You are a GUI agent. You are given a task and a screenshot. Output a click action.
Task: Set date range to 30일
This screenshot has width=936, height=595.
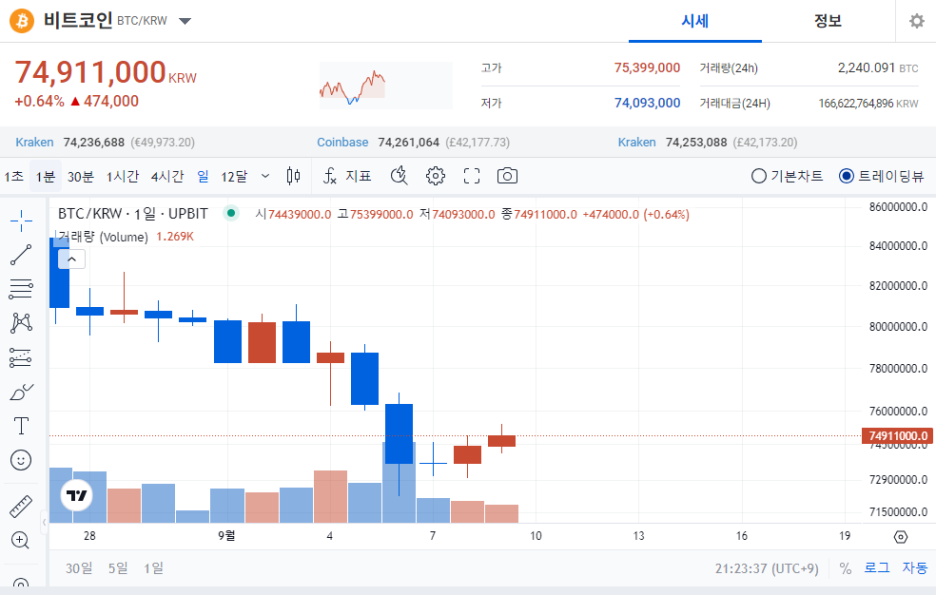click(x=79, y=568)
